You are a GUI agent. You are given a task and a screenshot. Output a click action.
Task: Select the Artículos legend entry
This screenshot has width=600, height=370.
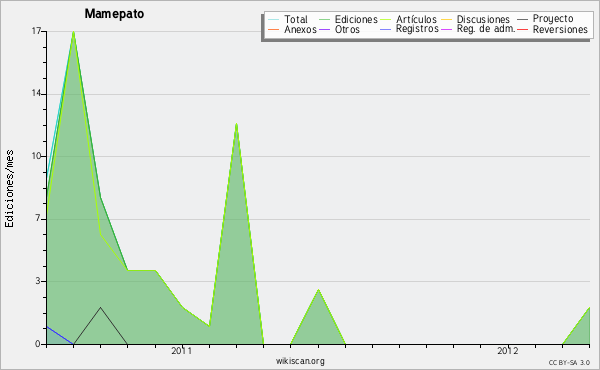pyautogui.click(x=416, y=19)
